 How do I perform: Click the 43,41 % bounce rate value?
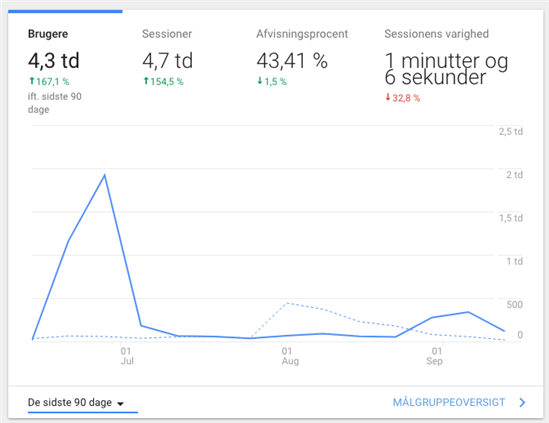click(x=292, y=60)
